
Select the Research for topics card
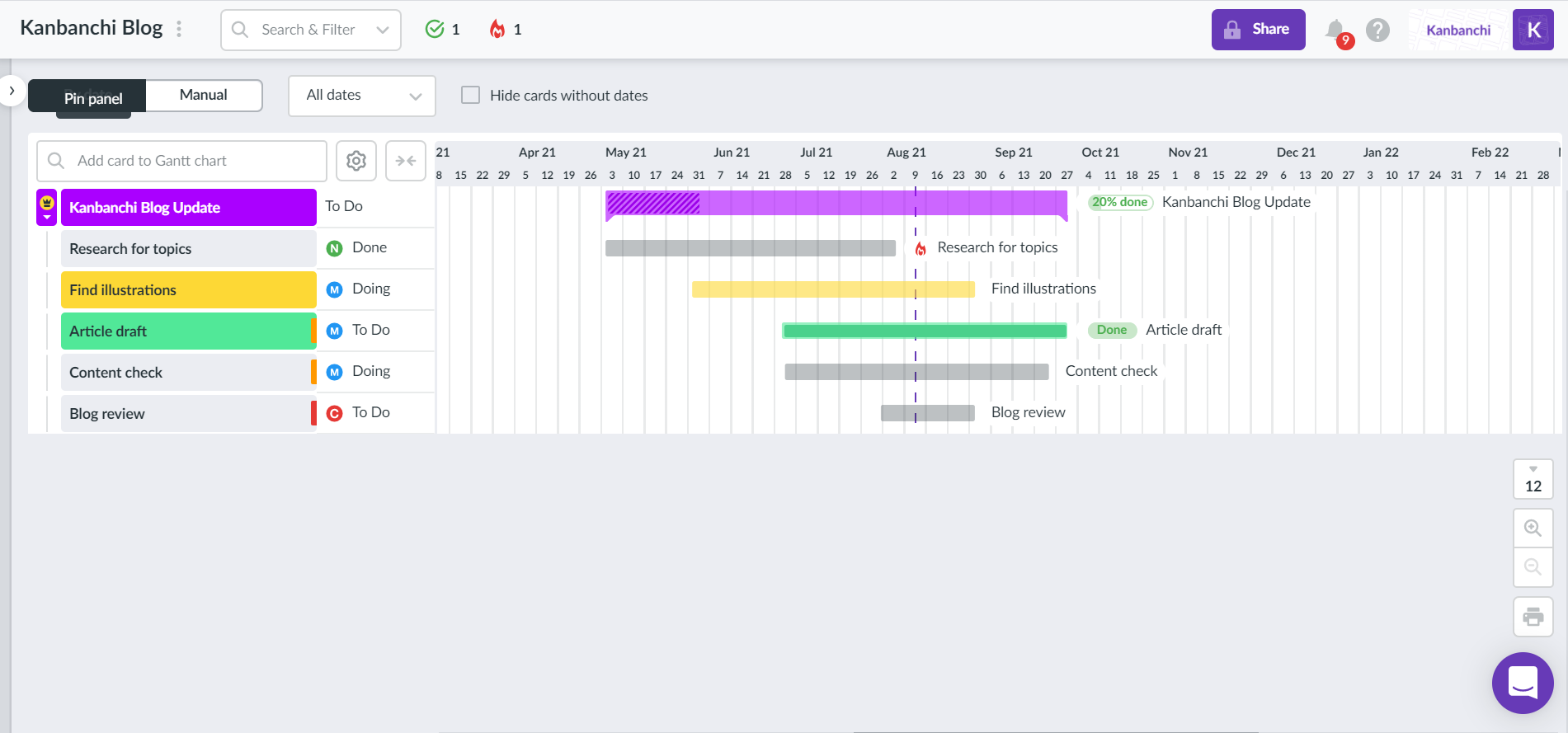point(189,248)
